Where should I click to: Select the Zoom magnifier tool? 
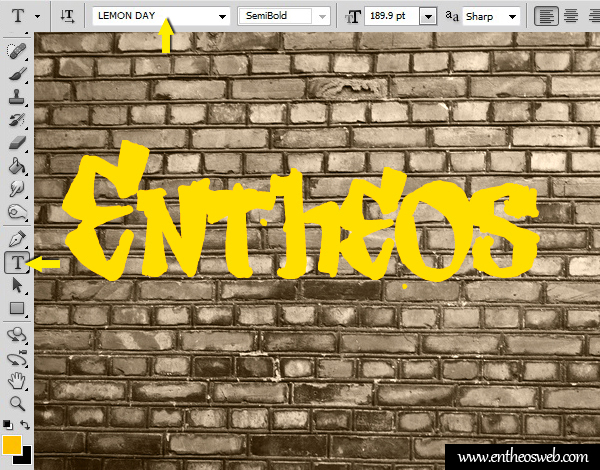[x=16, y=403]
